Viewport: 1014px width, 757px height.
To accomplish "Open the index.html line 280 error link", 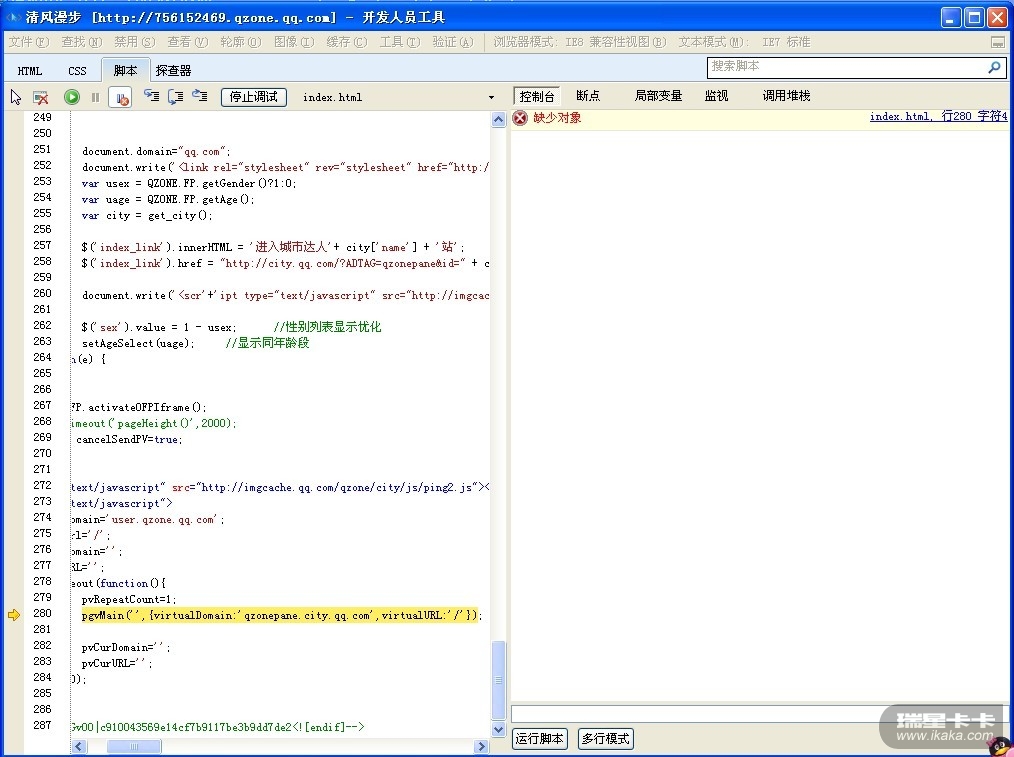I will click(x=938, y=117).
